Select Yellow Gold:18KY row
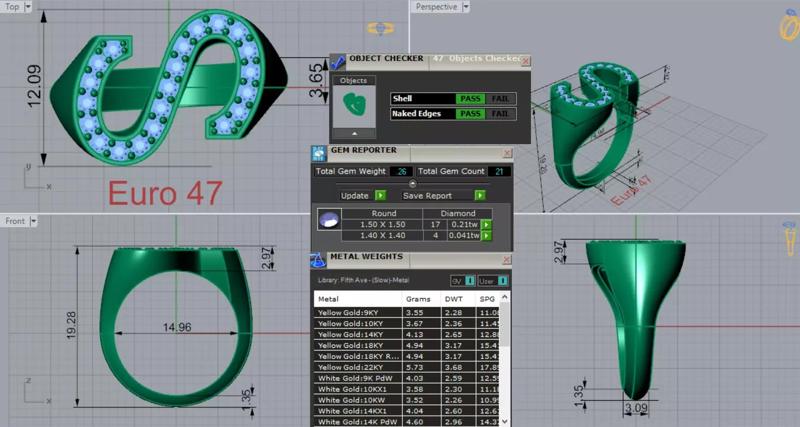This screenshot has height=427, width=800. pos(407,345)
